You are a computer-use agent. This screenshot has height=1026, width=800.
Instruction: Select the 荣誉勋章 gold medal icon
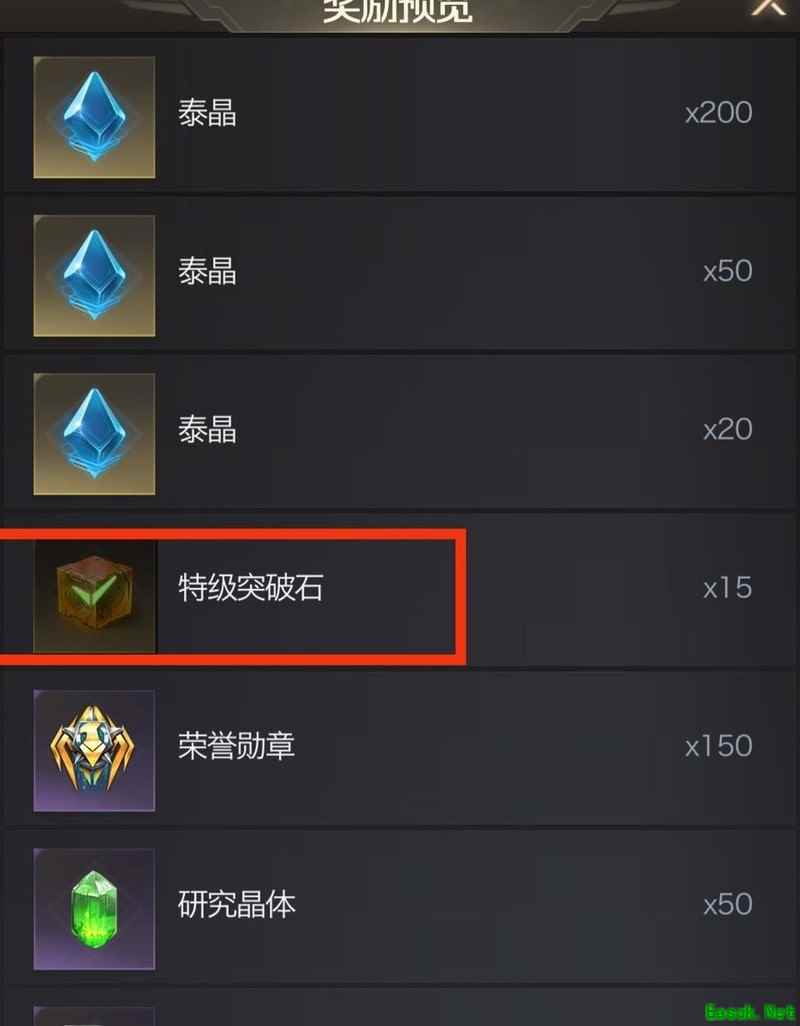tap(94, 751)
